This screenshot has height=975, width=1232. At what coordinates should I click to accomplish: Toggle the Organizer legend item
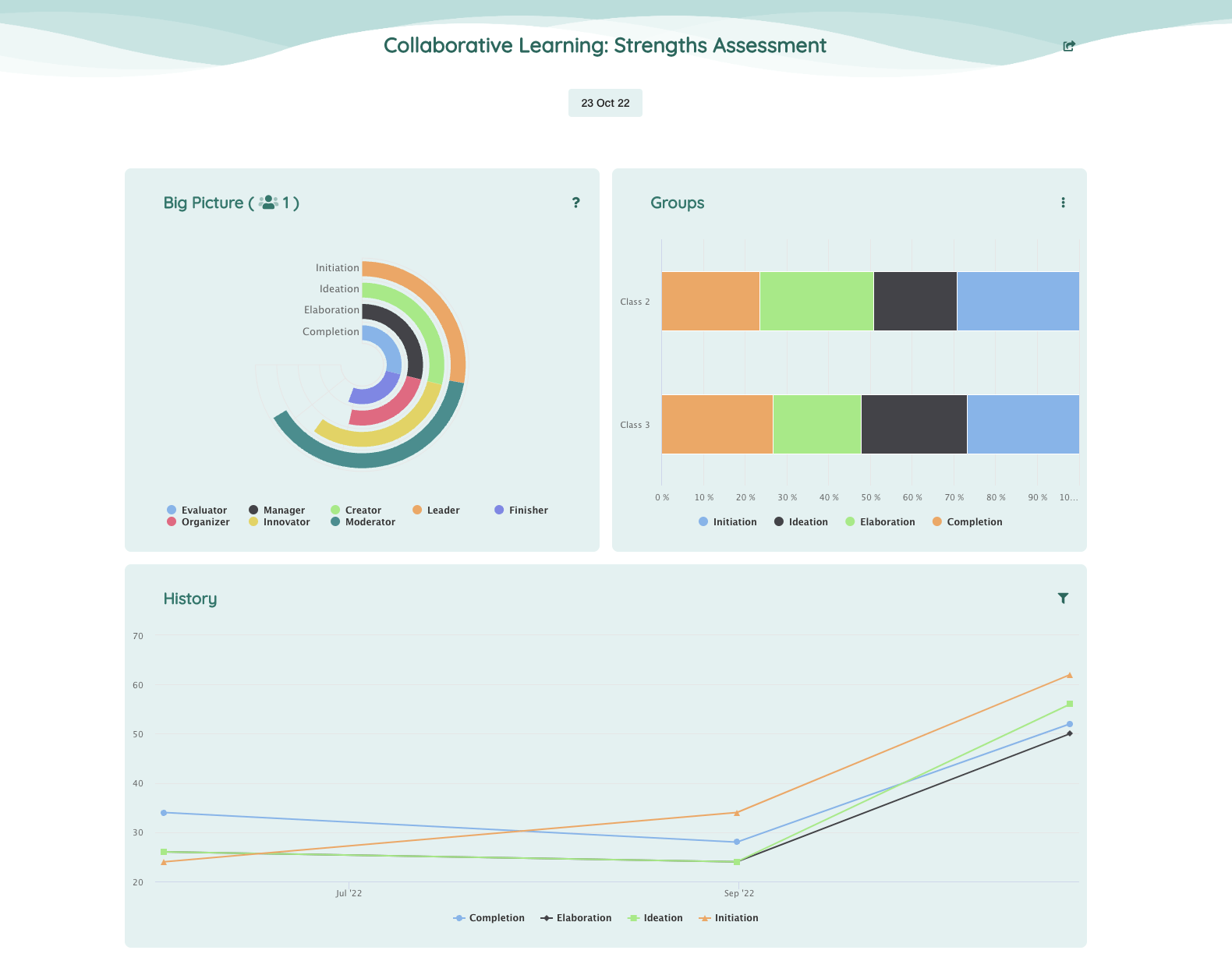tap(198, 521)
